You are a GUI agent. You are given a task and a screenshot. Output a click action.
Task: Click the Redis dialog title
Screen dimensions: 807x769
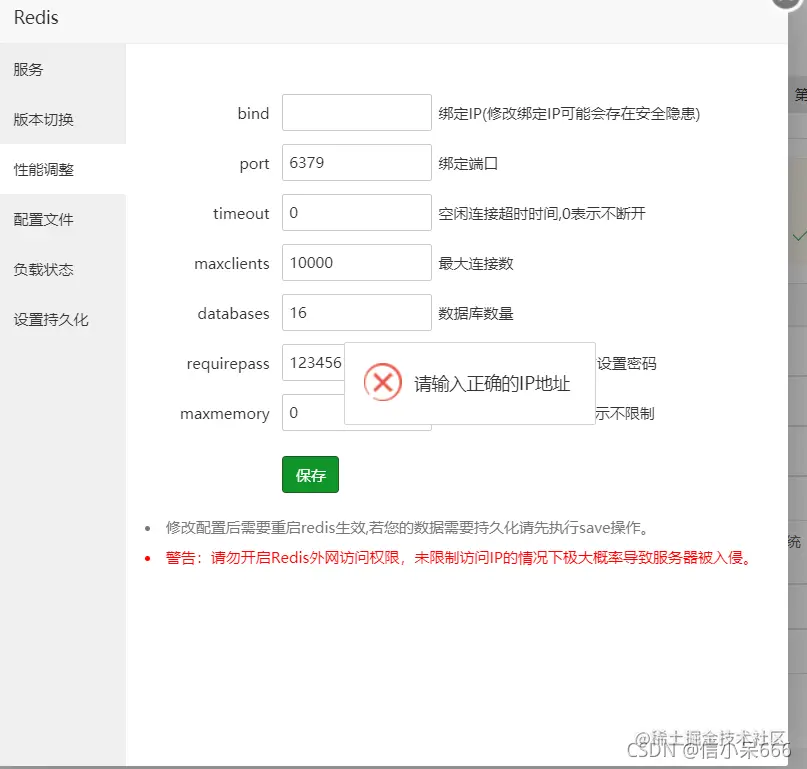35,18
